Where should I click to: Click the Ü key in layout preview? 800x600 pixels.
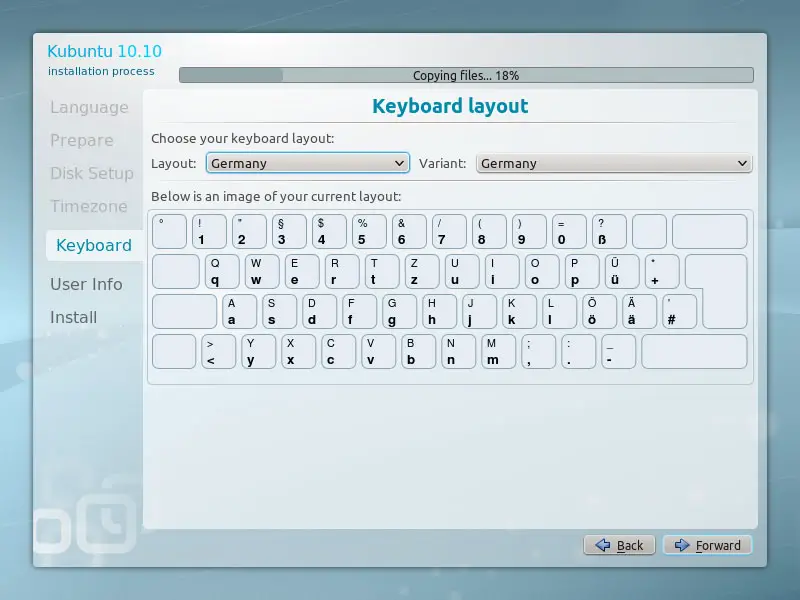pyautogui.click(x=621, y=271)
